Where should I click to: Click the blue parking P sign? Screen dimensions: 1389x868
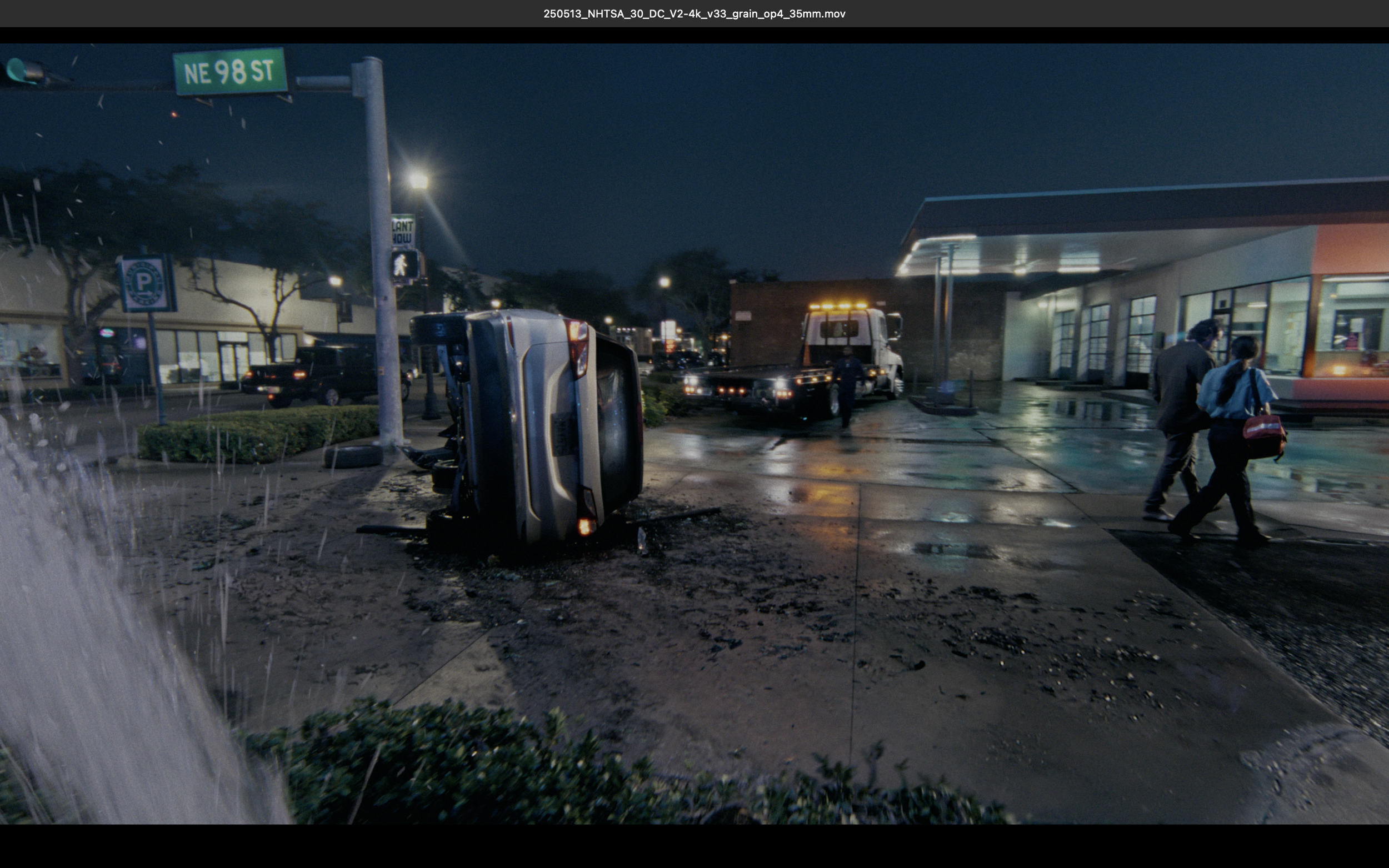(x=146, y=283)
